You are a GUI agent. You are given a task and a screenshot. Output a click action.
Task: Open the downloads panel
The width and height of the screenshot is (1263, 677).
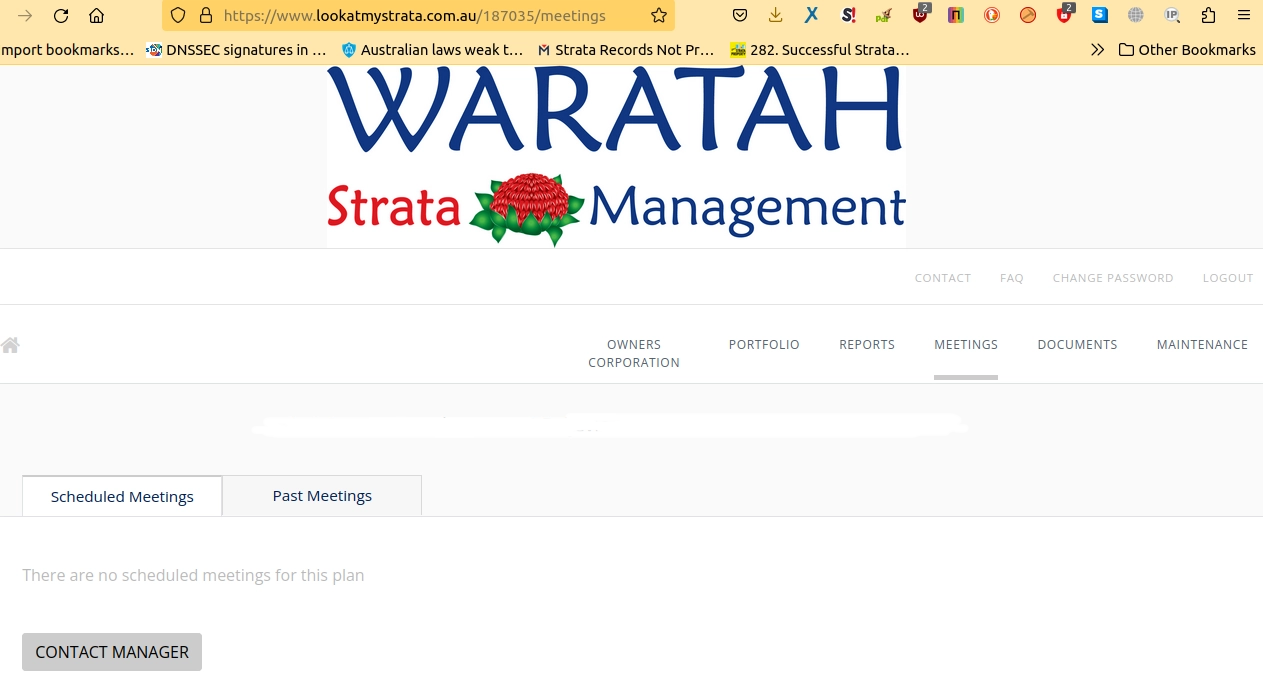click(x=776, y=15)
